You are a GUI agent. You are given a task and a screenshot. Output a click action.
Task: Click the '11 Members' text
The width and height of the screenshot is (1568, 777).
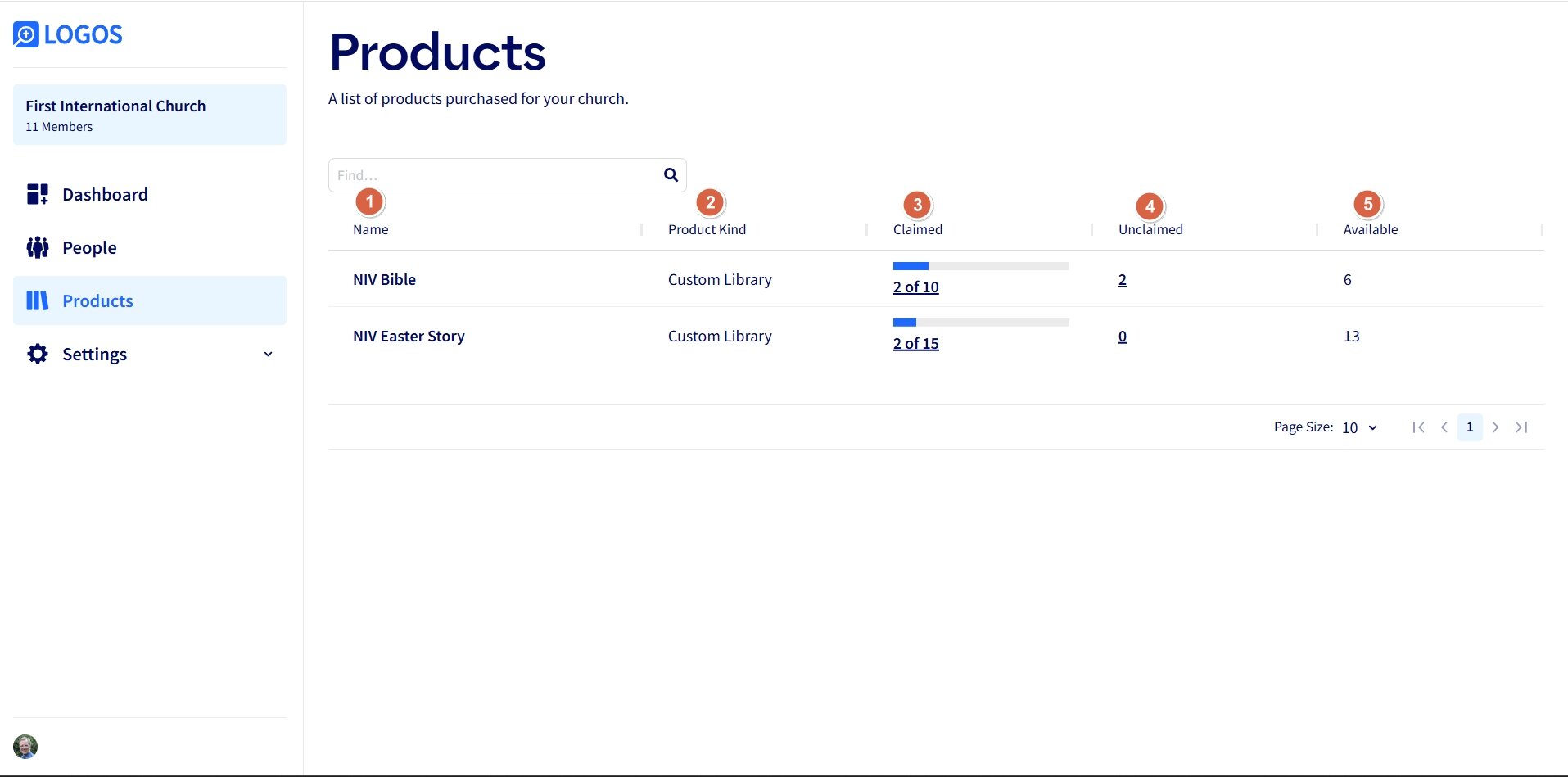pyautogui.click(x=59, y=127)
